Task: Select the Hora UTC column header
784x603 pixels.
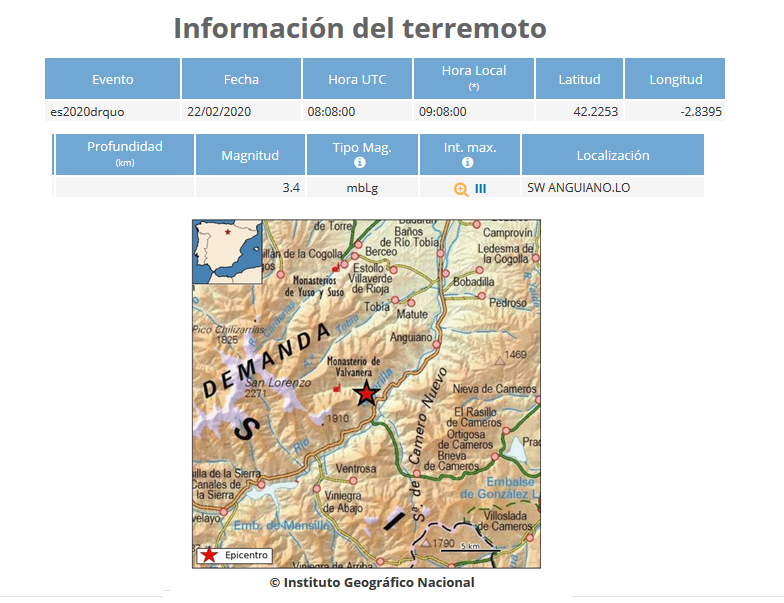Action: coord(357,79)
